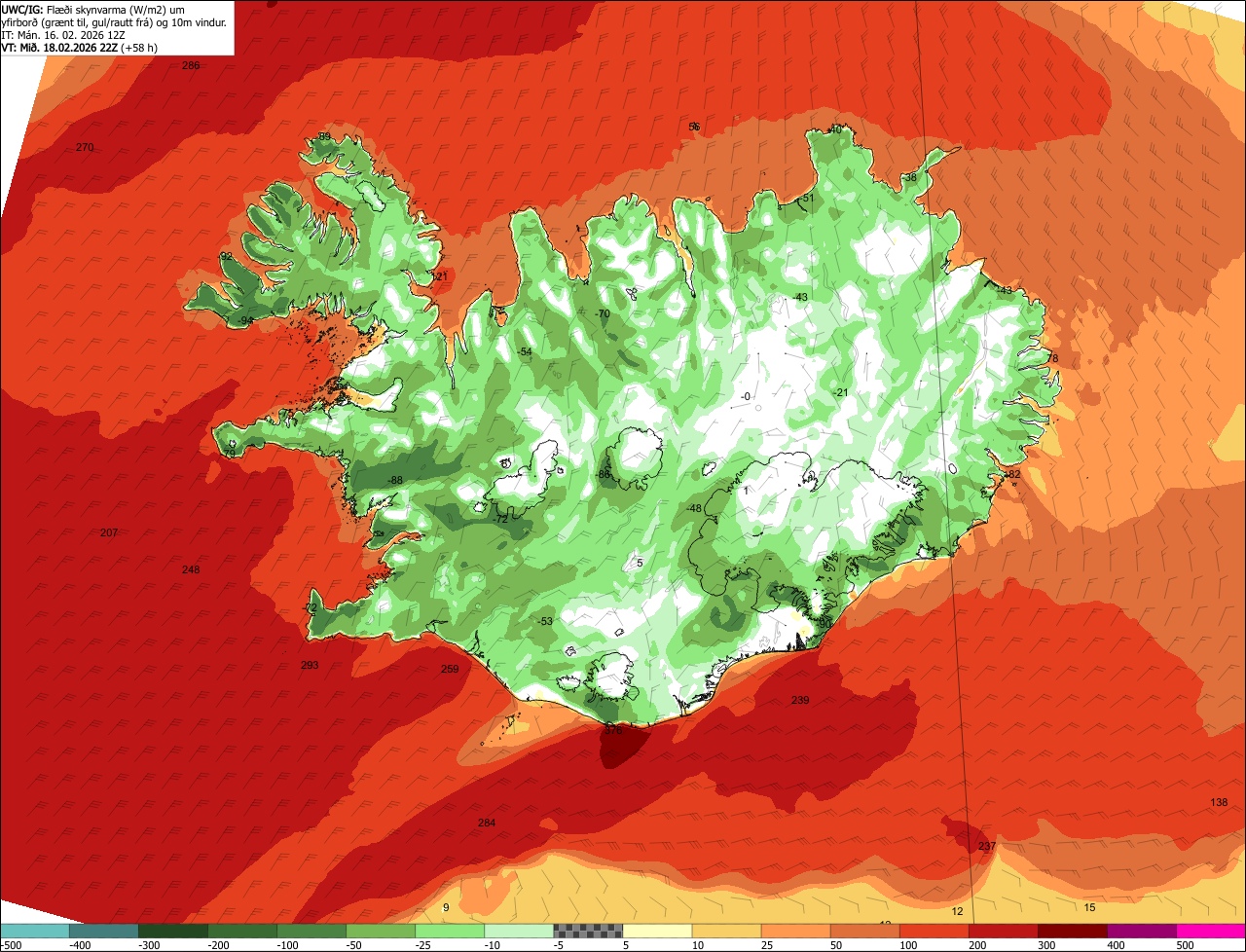Viewport: 1246px width, 952px height.
Task: Click the value -53 on the map
Action: click(x=545, y=621)
